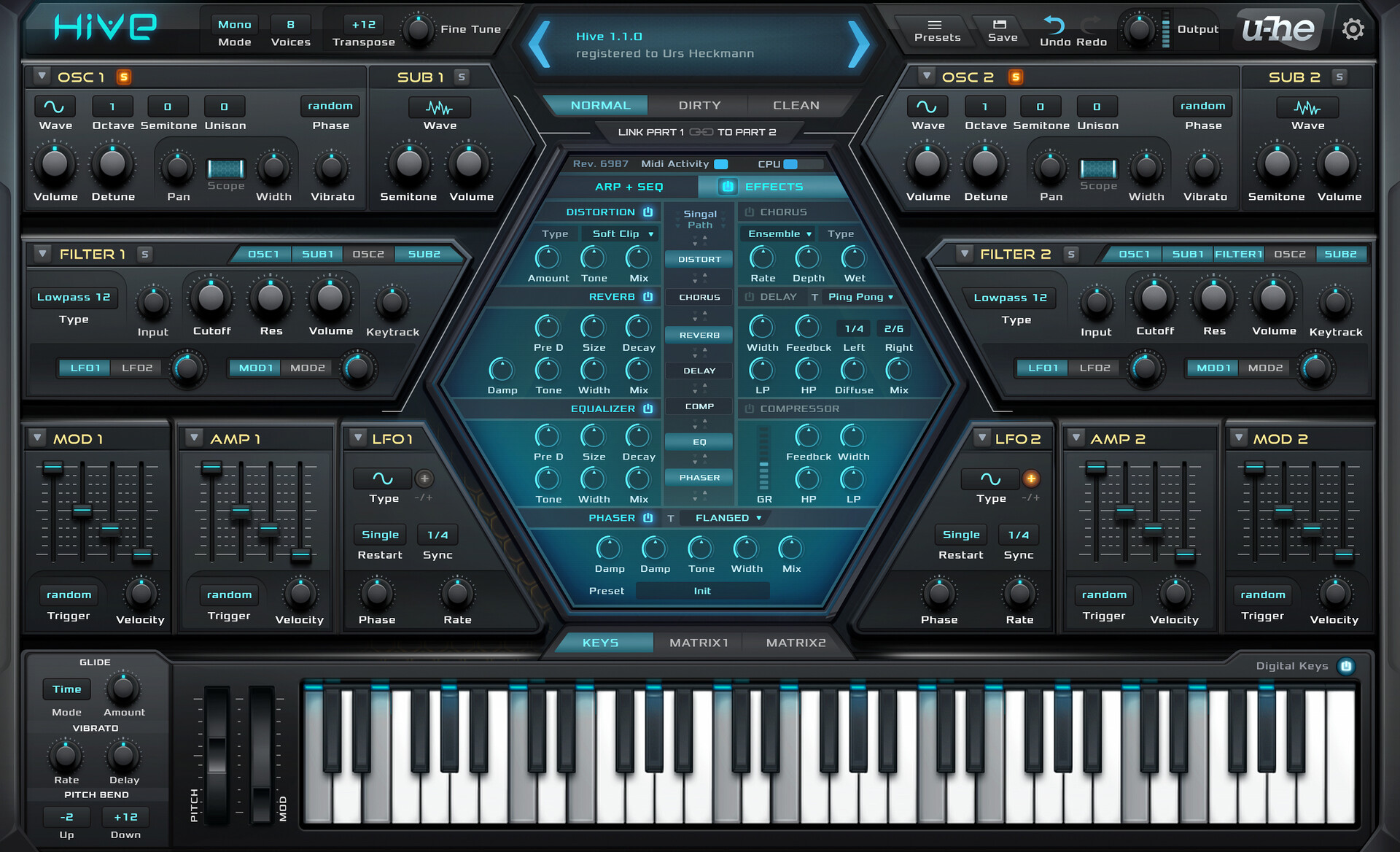Click LFO 1 Single Restart button
Viewport: 1400px width, 852px height.
380,535
